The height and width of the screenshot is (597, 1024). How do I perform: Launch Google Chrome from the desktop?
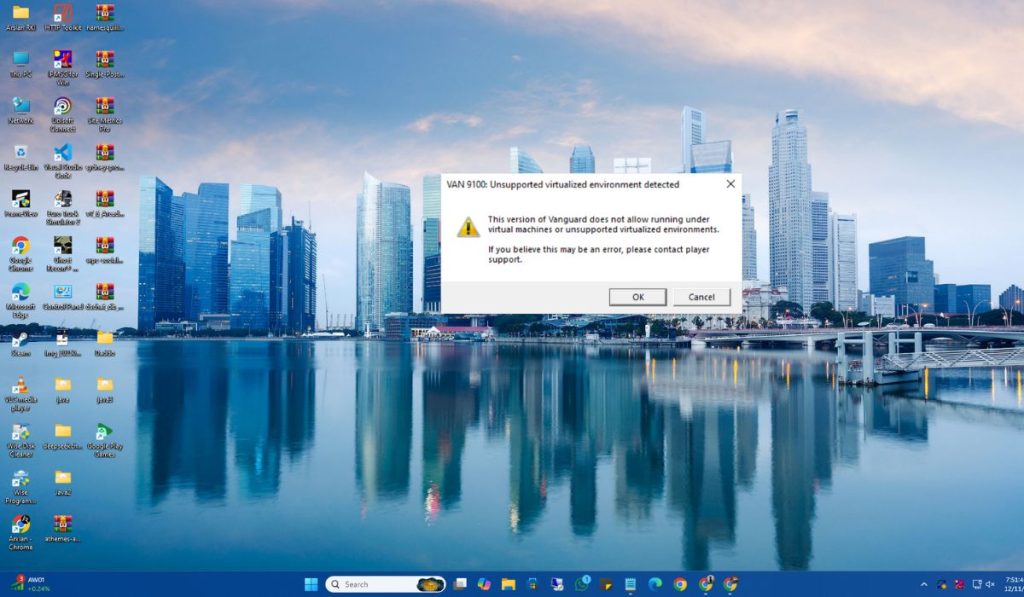tap(21, 245)
